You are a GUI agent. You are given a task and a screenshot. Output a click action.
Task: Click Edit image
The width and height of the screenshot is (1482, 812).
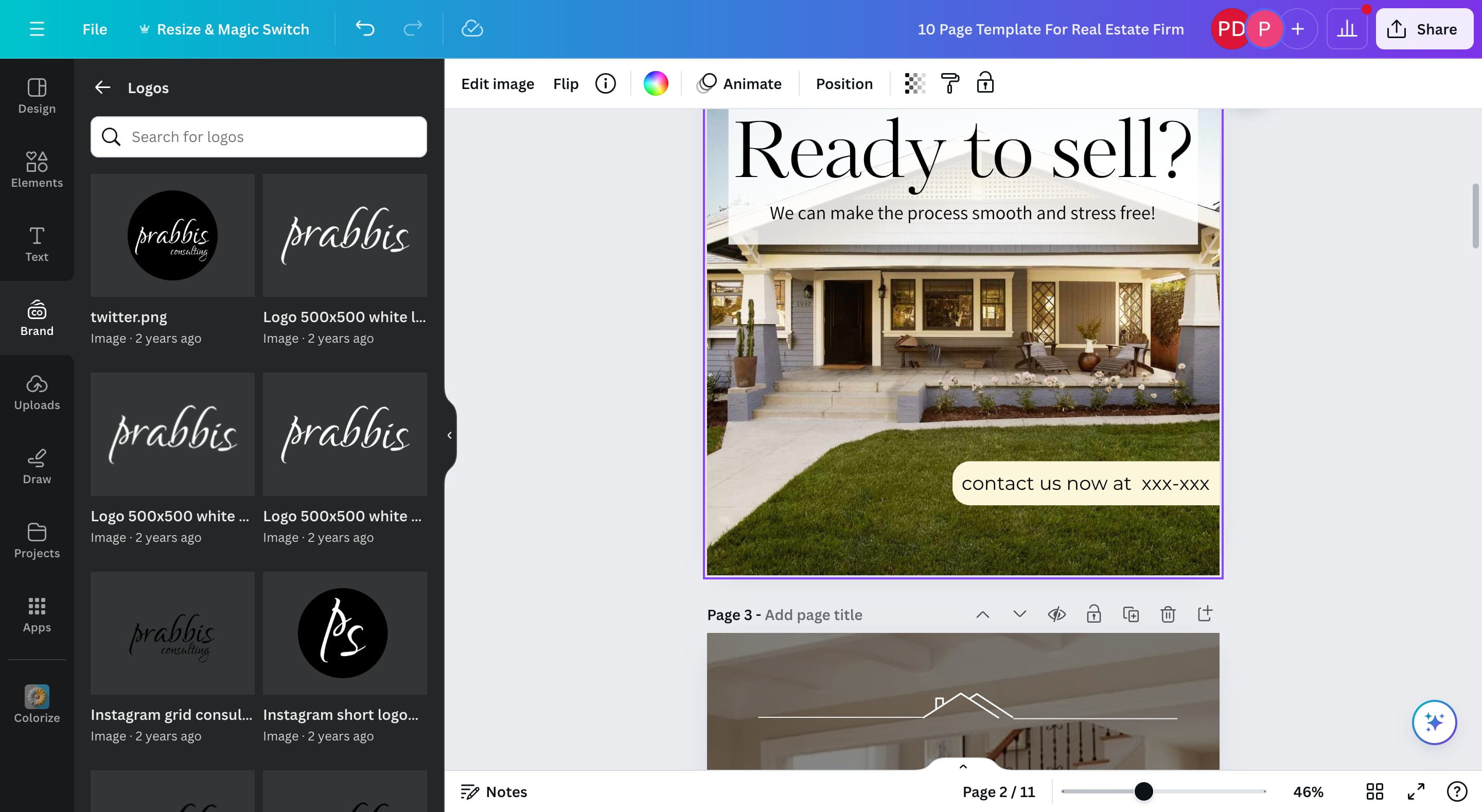(498, 83)
